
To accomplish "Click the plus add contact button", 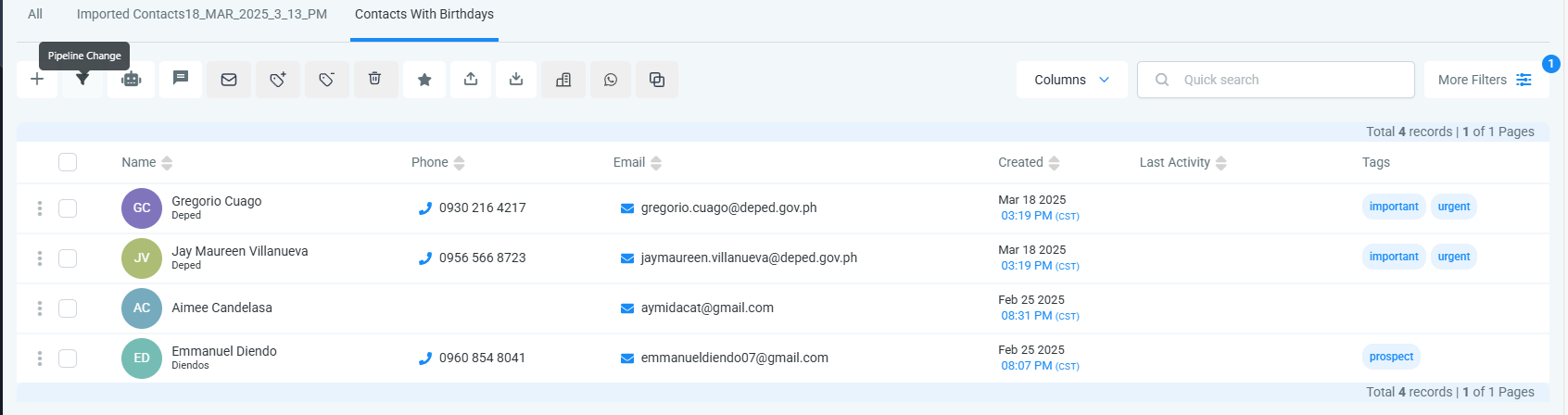I will tap(37, 80).
